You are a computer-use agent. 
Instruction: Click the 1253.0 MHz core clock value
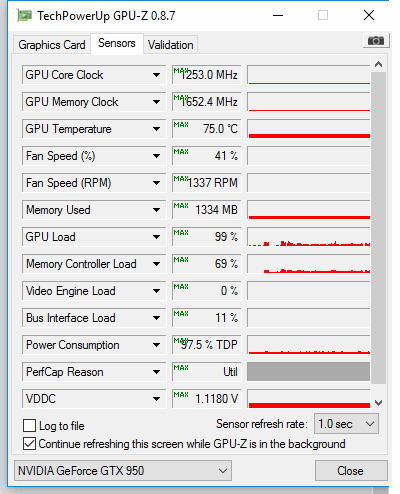point(206,75)
